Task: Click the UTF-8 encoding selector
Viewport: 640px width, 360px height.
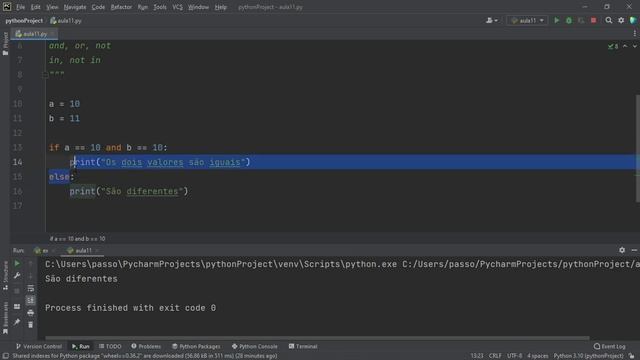Action: pyautogui.click(x=514, y=356)
